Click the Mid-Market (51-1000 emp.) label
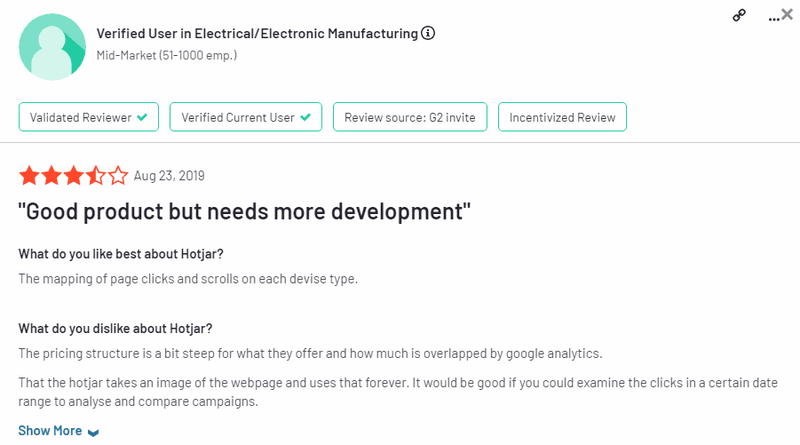Viewport: 800px width, 445px height. tap(166, 55)
